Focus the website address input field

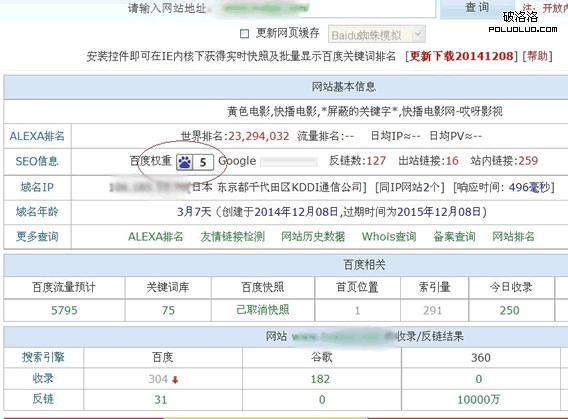point(322,8)
